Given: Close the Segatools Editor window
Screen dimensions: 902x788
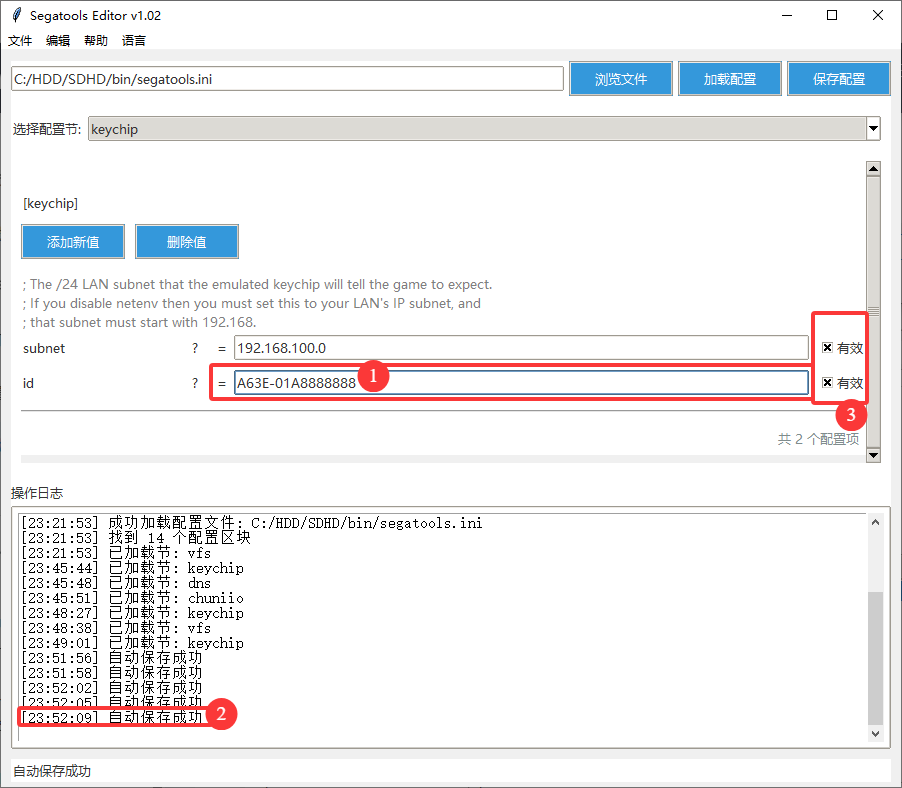Looking at the screenshot, I should [878, 16].
